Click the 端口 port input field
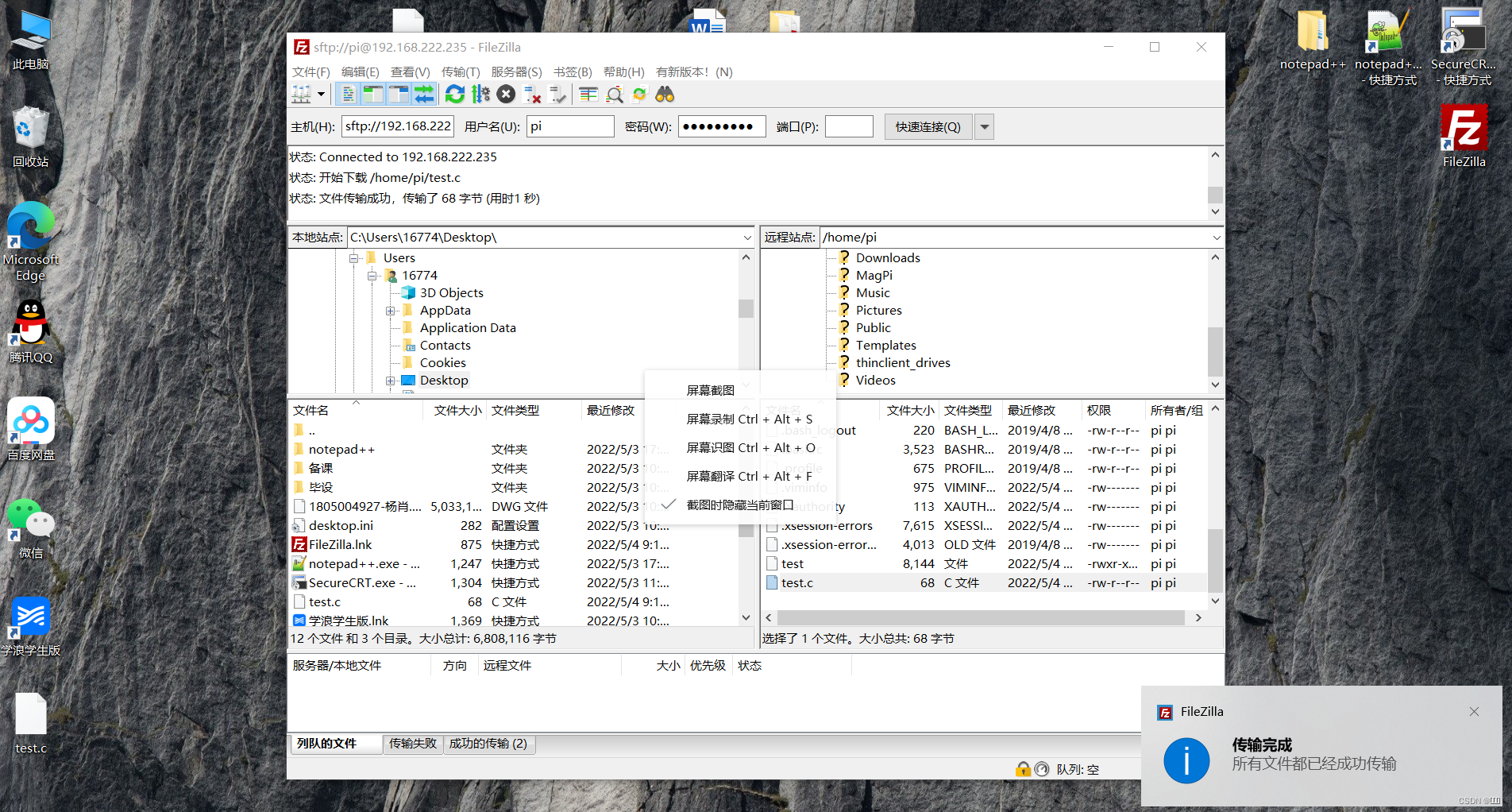The width and height of the screenshot is (1512, 812). coord(849,126)
